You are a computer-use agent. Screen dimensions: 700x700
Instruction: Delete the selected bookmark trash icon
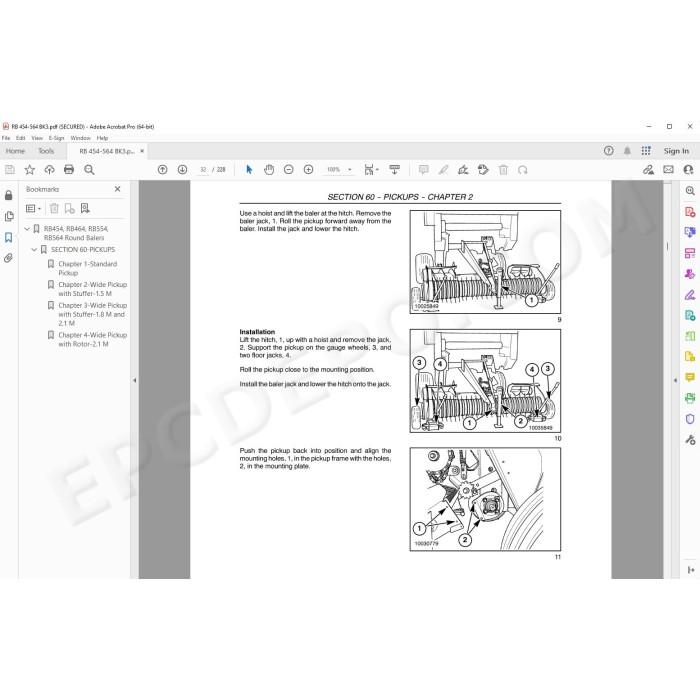pos(54,208)
